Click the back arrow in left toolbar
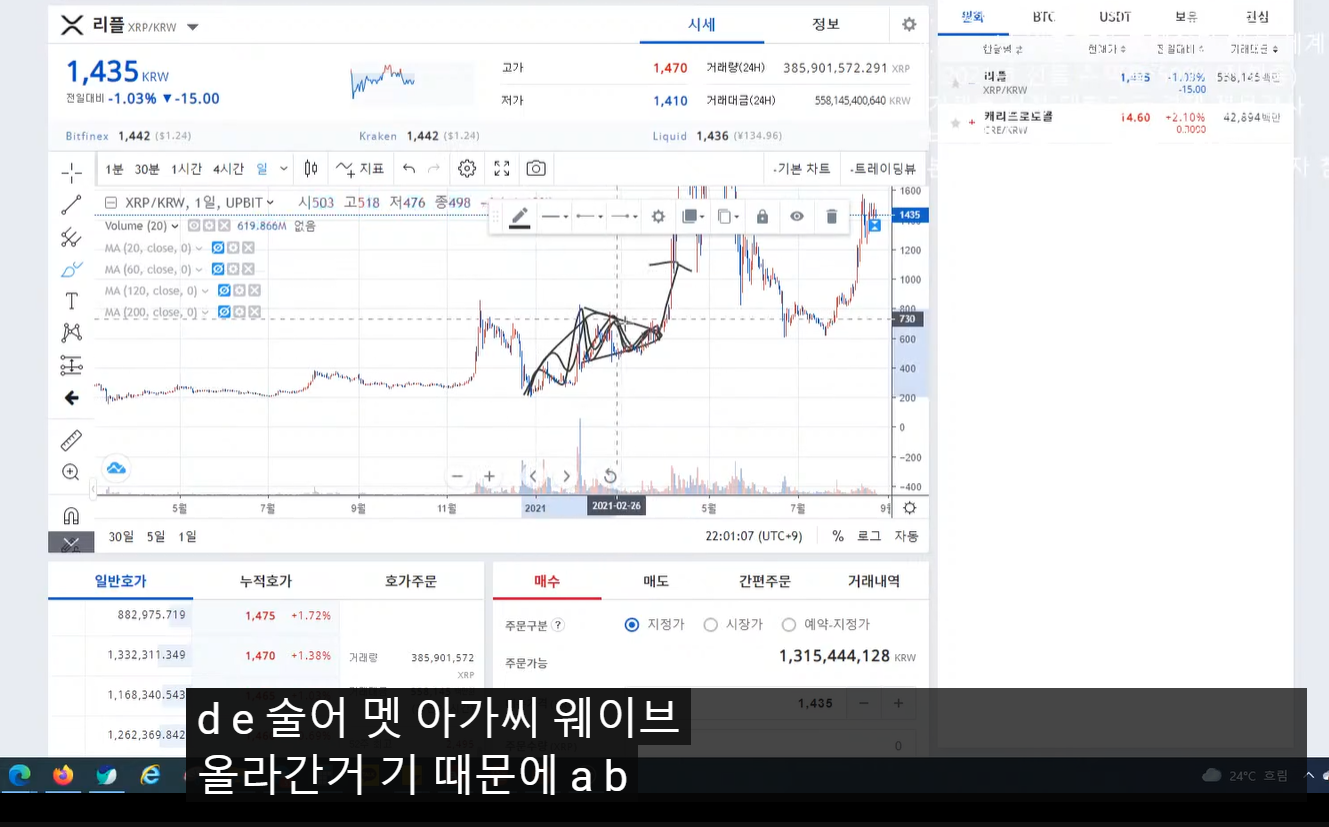The width and height of the screenshot is (1329, 827). coord(71,398)
